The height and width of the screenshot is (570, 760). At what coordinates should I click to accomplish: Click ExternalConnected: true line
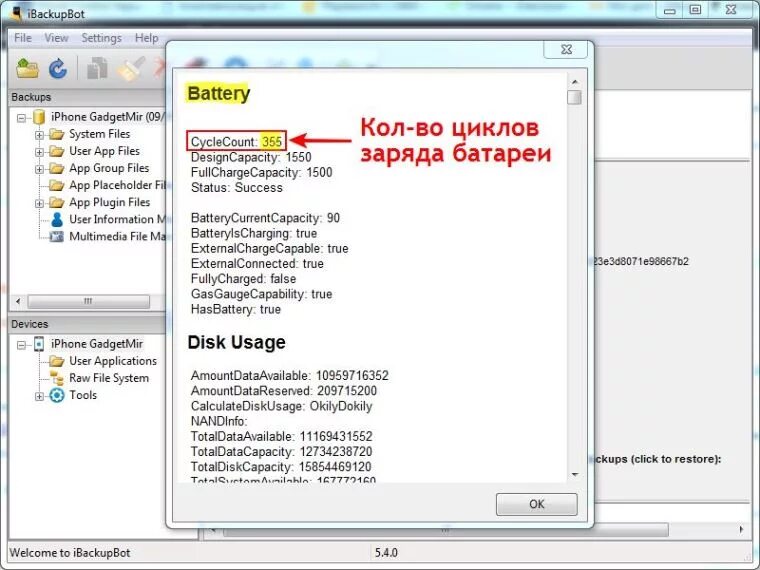click(x=257, y=264)
